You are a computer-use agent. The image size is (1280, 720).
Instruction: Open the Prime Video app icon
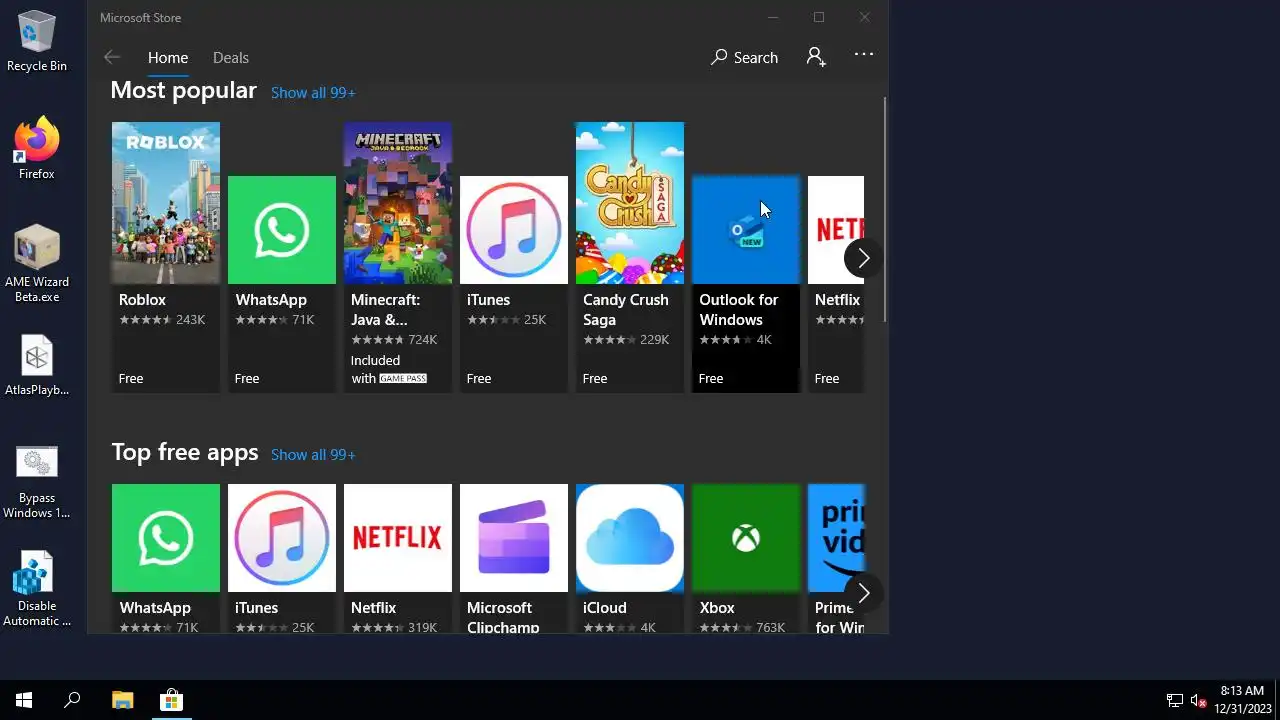836,538
